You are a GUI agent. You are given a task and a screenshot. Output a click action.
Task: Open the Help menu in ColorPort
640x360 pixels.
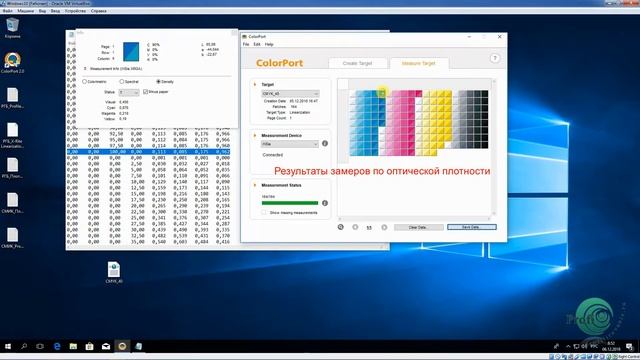pos(269,44)
